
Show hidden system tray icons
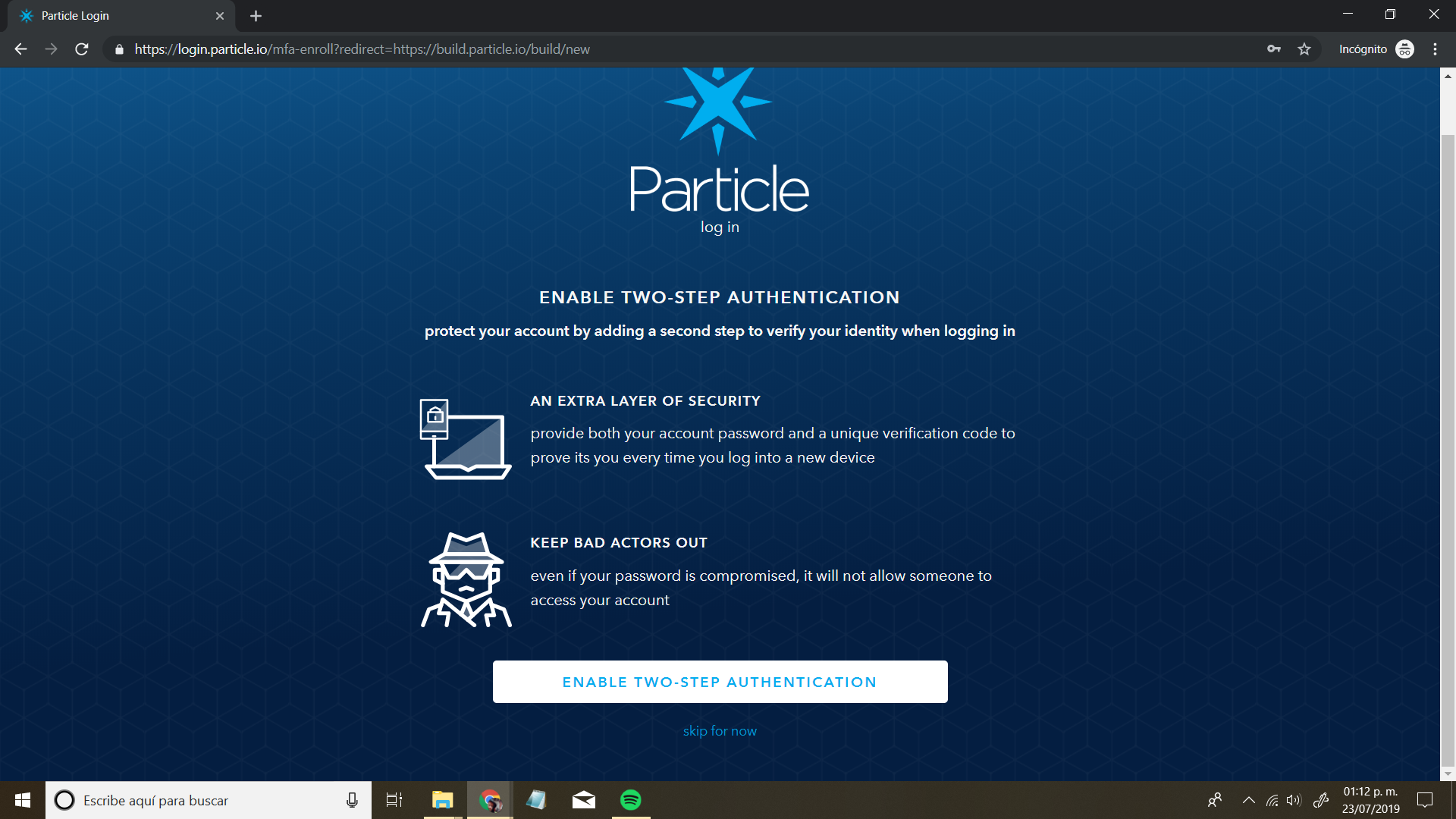tap(1249, 800)
